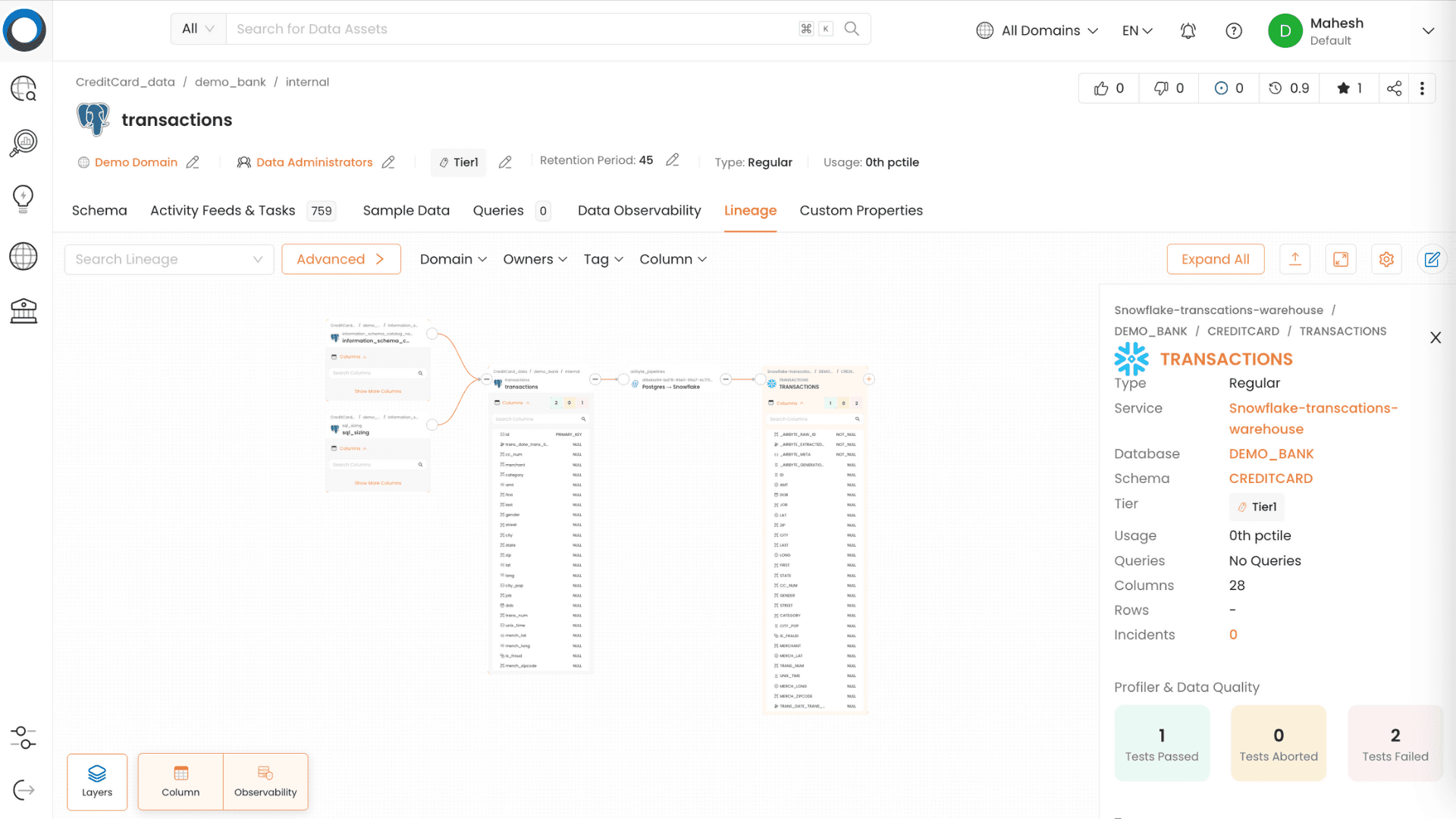Open the Domain filter dropdown
Image resolution: width=1456 pixels, height=819 pixels.
click(453, 259)
